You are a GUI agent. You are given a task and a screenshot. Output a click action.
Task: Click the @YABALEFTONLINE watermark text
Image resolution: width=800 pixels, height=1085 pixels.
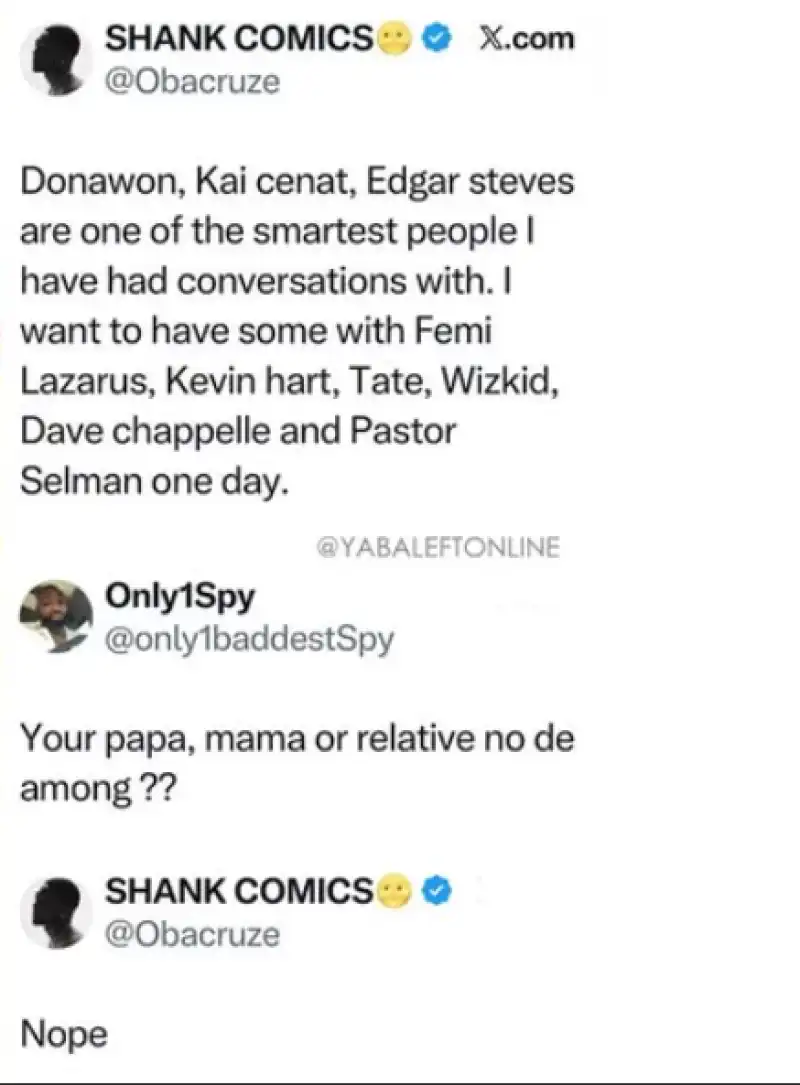[437, 547]
